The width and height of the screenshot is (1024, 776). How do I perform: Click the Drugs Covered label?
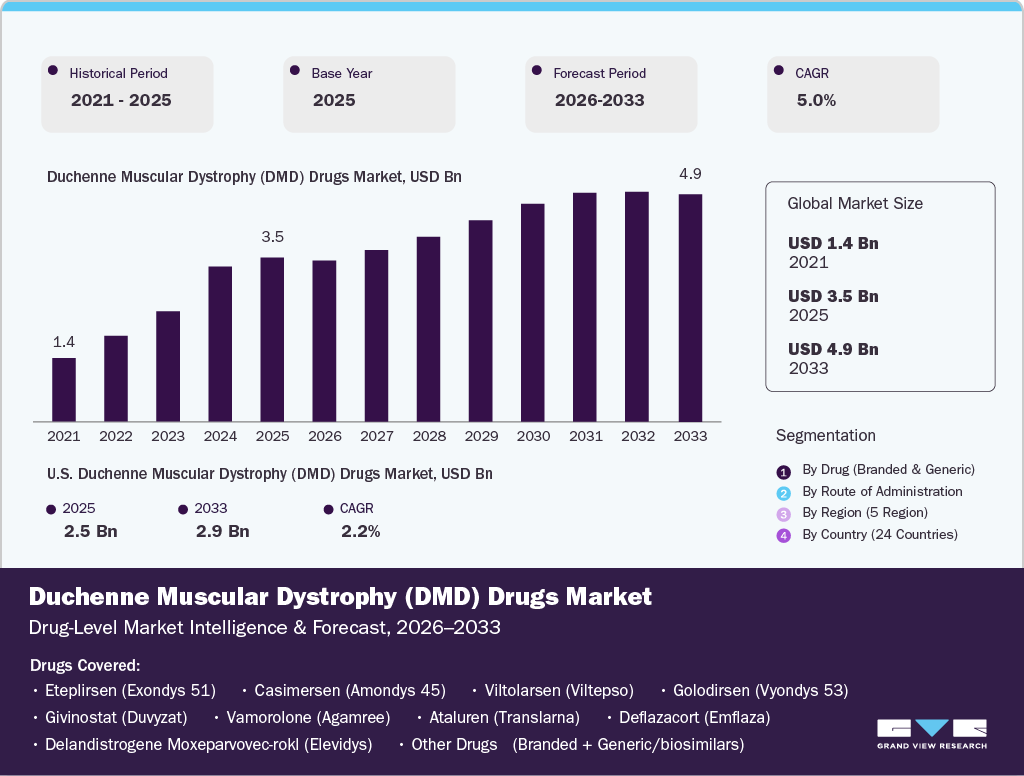85,666
